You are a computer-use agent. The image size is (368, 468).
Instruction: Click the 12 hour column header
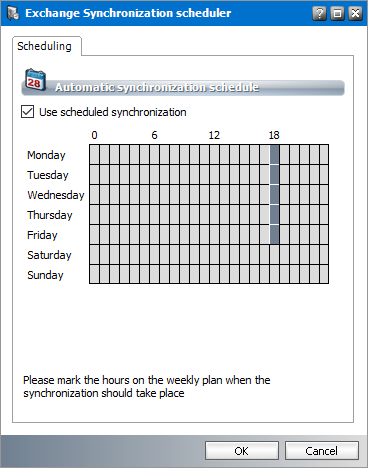click(214, 135)
